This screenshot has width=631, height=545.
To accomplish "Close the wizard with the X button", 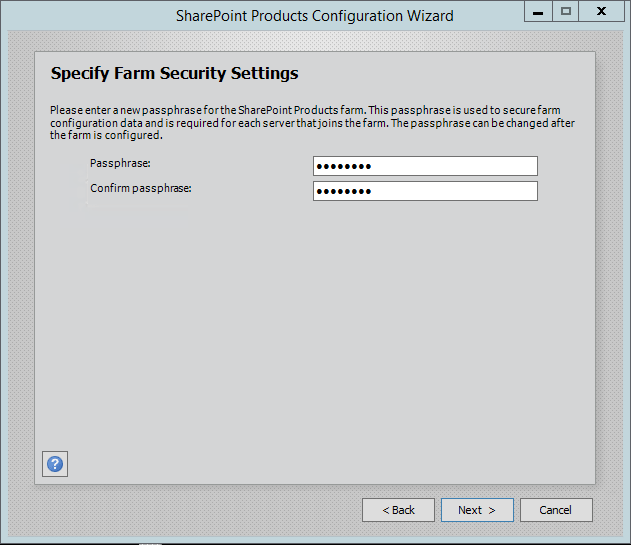I will click(x=601, y=12).
